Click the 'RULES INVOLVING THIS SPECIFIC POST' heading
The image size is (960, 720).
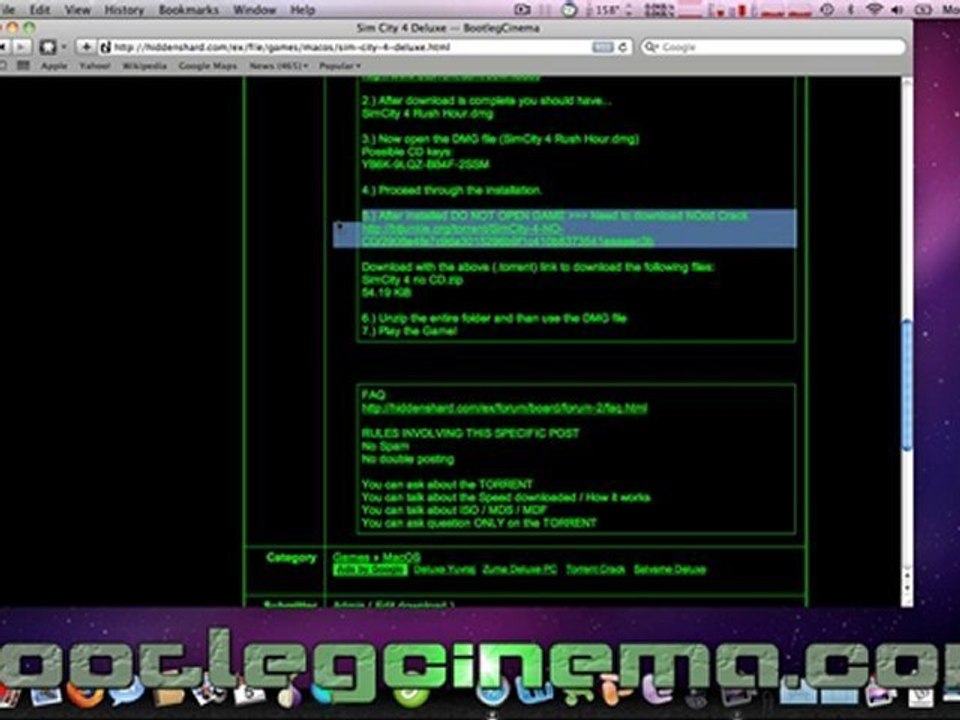(470, 433)
